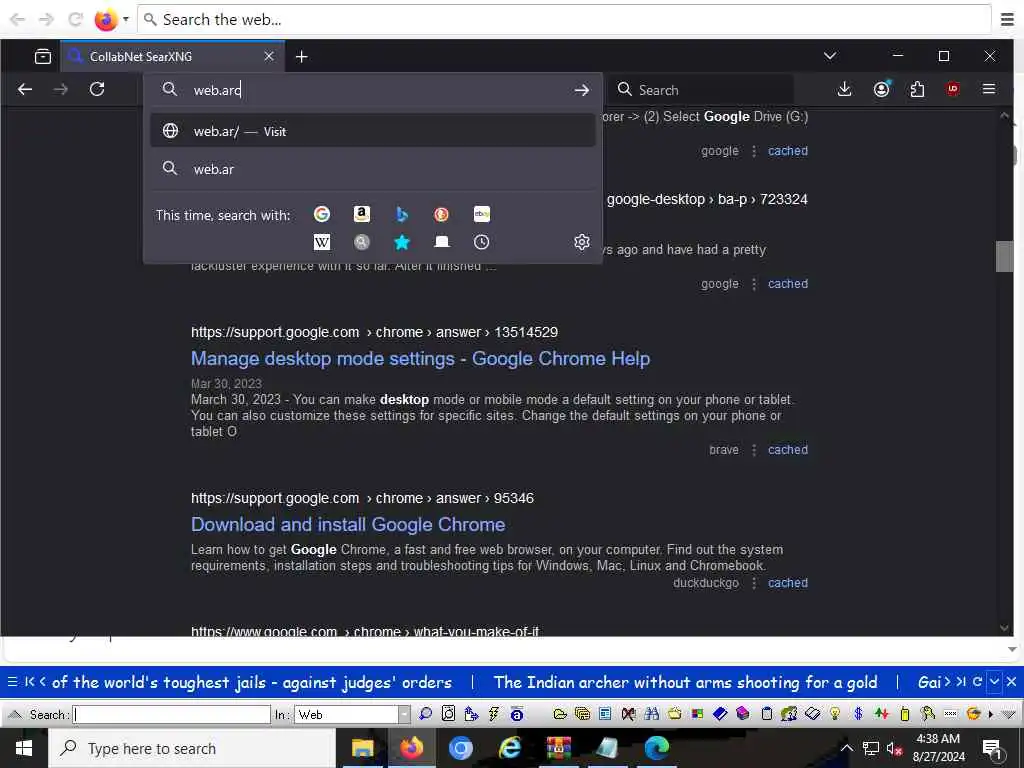Open search settings gear in the urlbar dropdown
This screenshot has width=1024, height=768.
[x=581, y=242]
